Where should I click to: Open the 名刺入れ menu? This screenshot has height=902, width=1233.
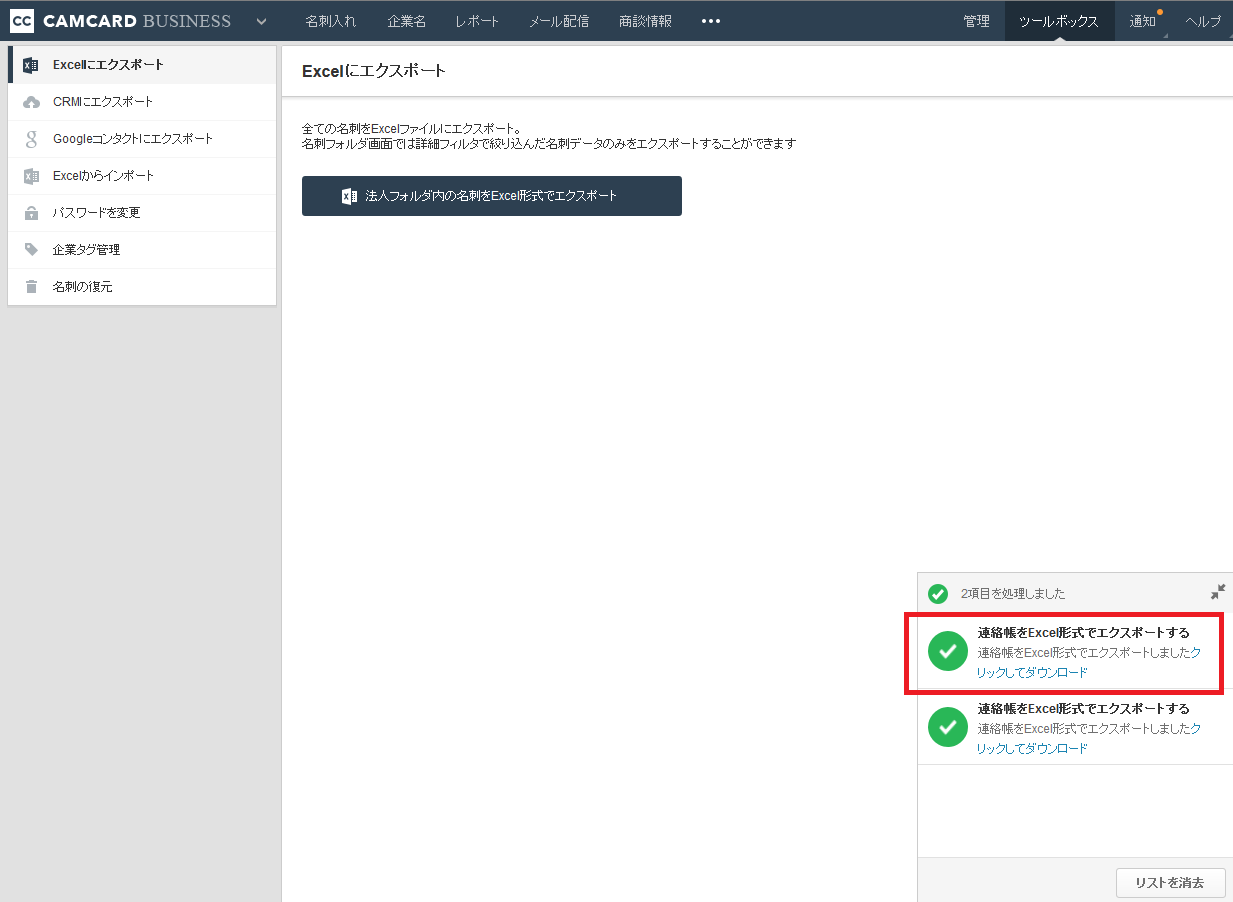click(330, 21)
